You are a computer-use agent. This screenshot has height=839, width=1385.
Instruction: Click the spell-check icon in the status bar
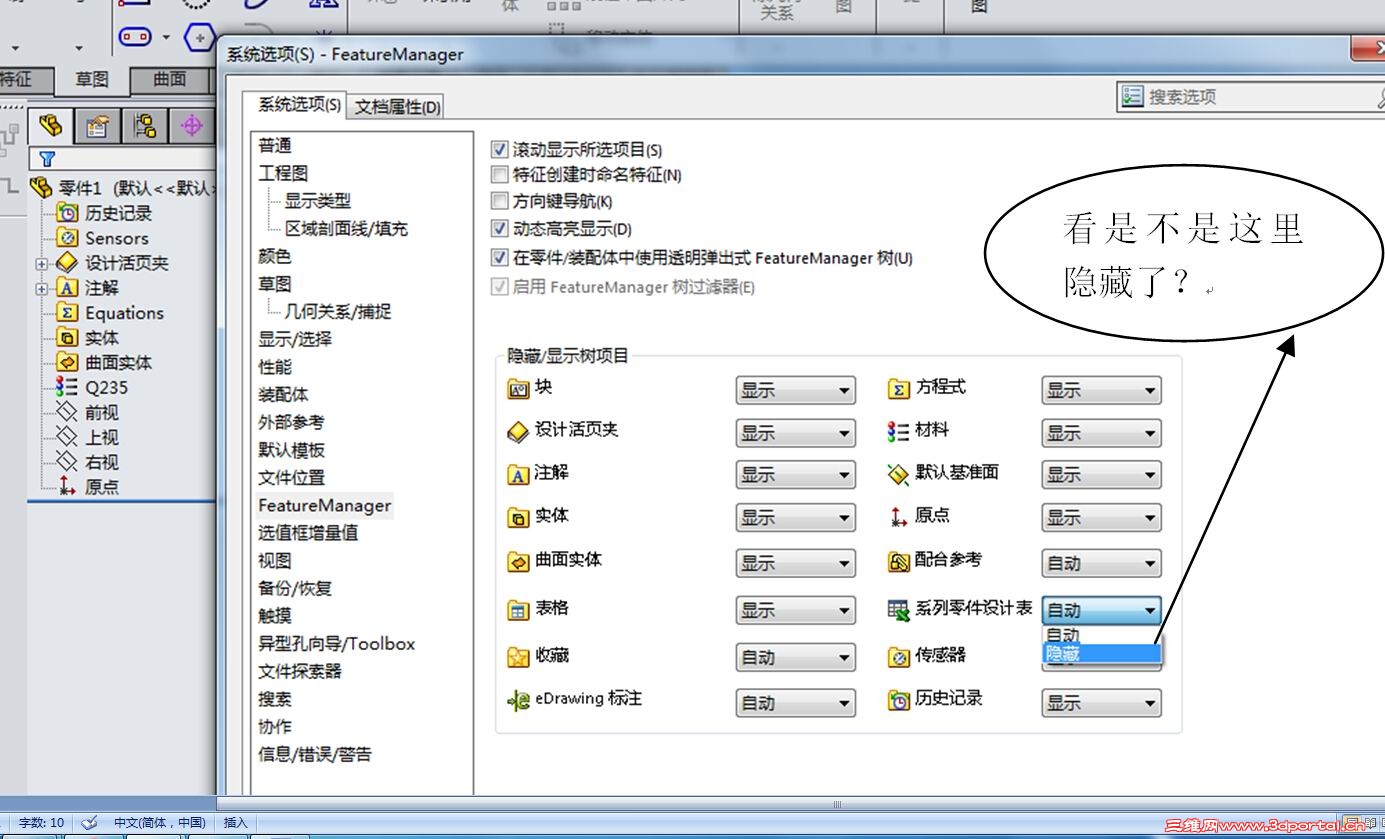pos(90,822)
